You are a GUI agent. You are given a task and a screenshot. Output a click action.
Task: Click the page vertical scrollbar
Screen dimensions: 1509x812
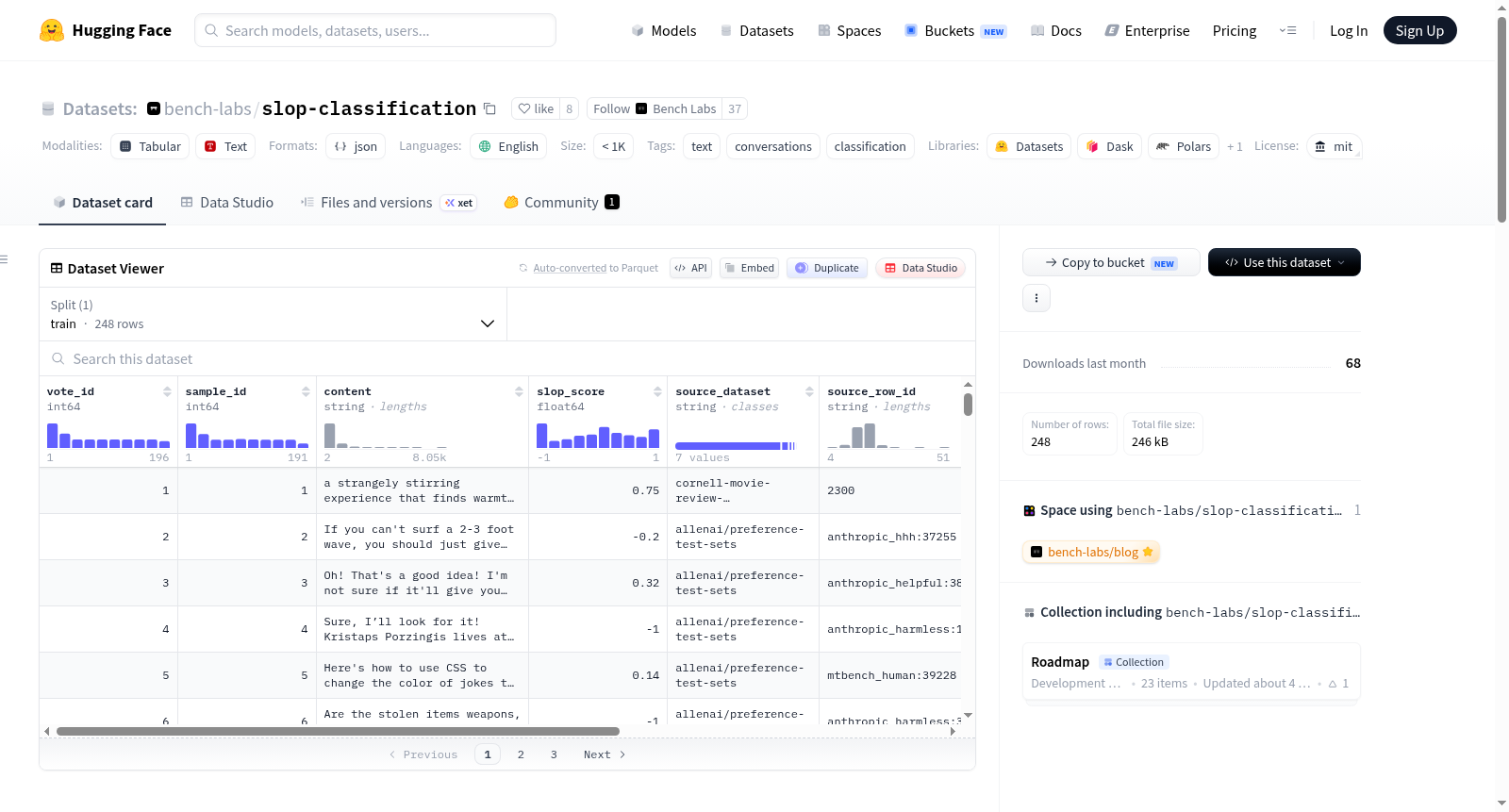tap(1501, 119)
